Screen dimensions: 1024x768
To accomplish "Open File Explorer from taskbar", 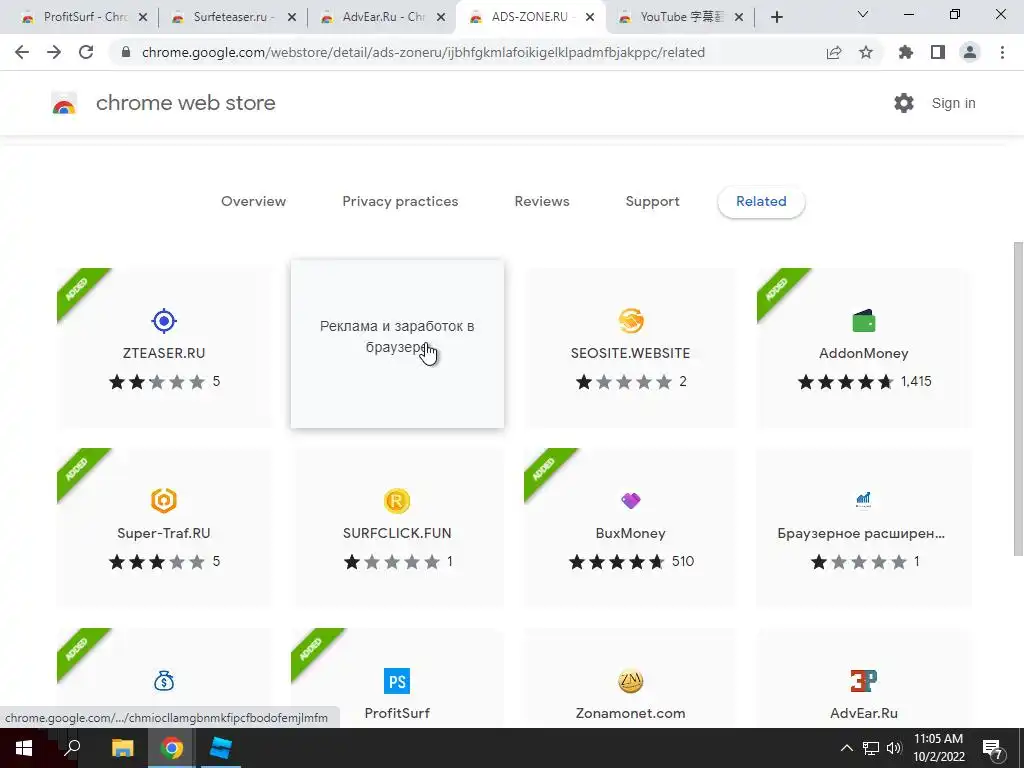I will click(123, 748).
